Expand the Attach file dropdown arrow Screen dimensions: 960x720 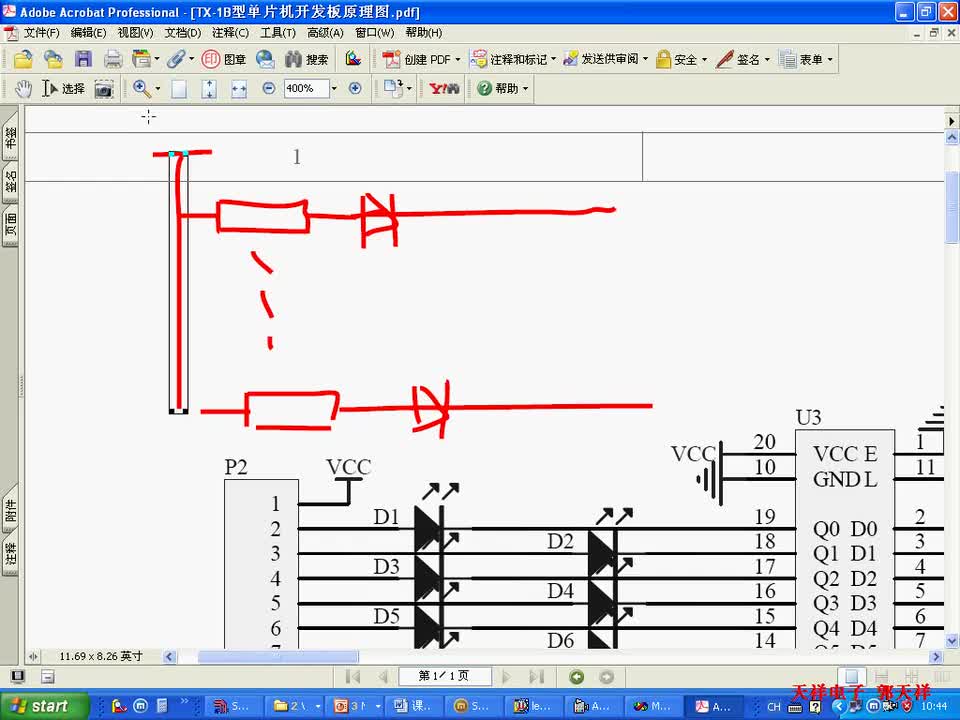pyautogui.click(x=191, y=59)
